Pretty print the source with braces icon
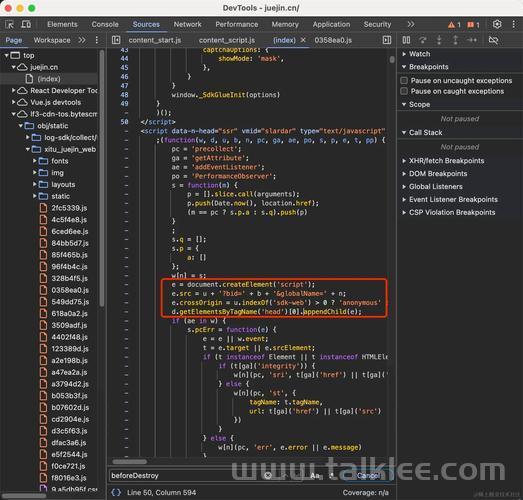The height and width of the screenshot is (500, 523). 116,492
